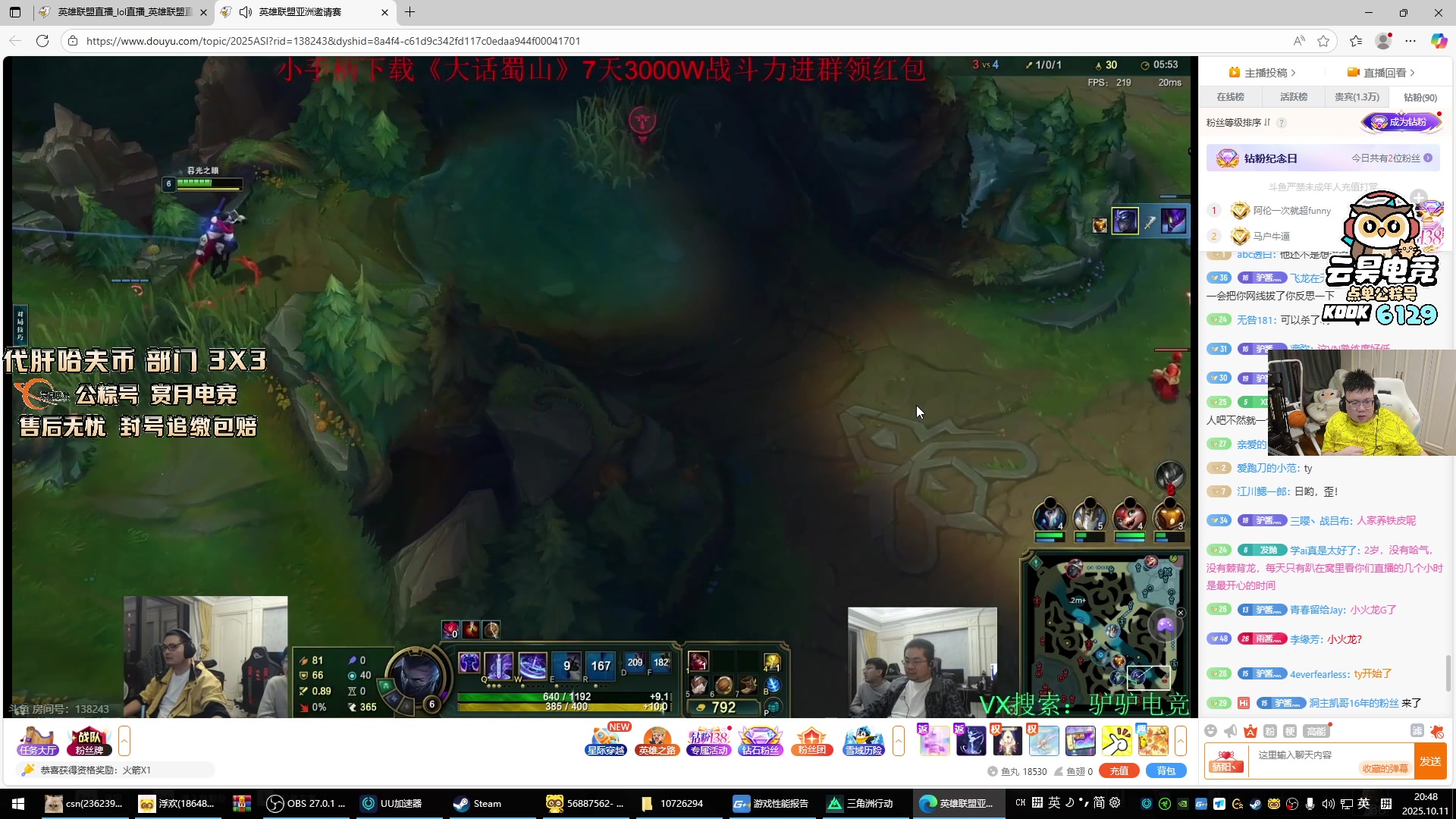Open the 星际穿越 activity icon

606,741
